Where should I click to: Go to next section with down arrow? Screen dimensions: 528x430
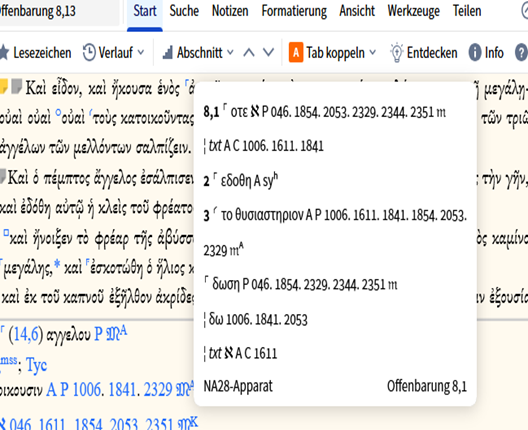tap(268, 53)
